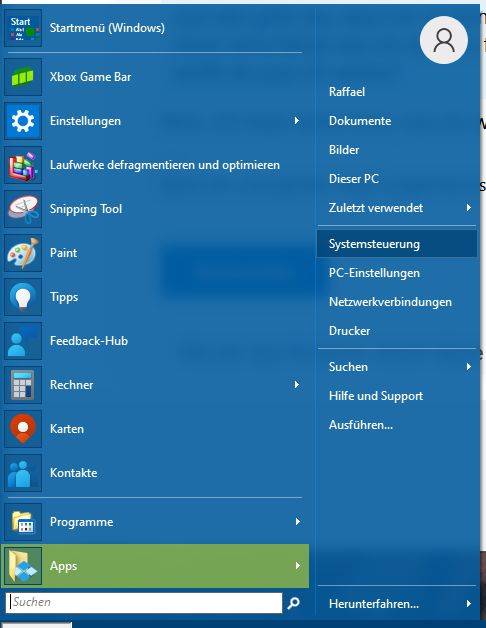Open the Xbox Game Bar icon
Viewport: 486px width, 628px height.
23,77
